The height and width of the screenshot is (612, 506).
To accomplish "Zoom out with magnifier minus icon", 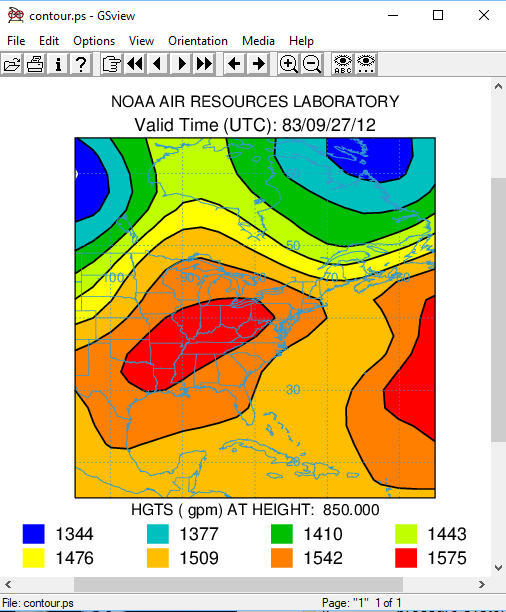I will coord(312,64).
